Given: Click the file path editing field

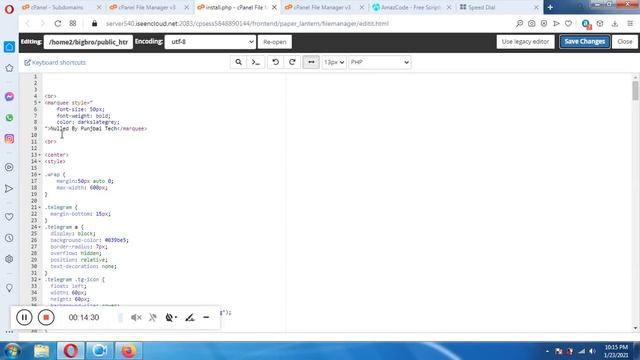Looking at the screenshot, I should [x=88, y=42].
